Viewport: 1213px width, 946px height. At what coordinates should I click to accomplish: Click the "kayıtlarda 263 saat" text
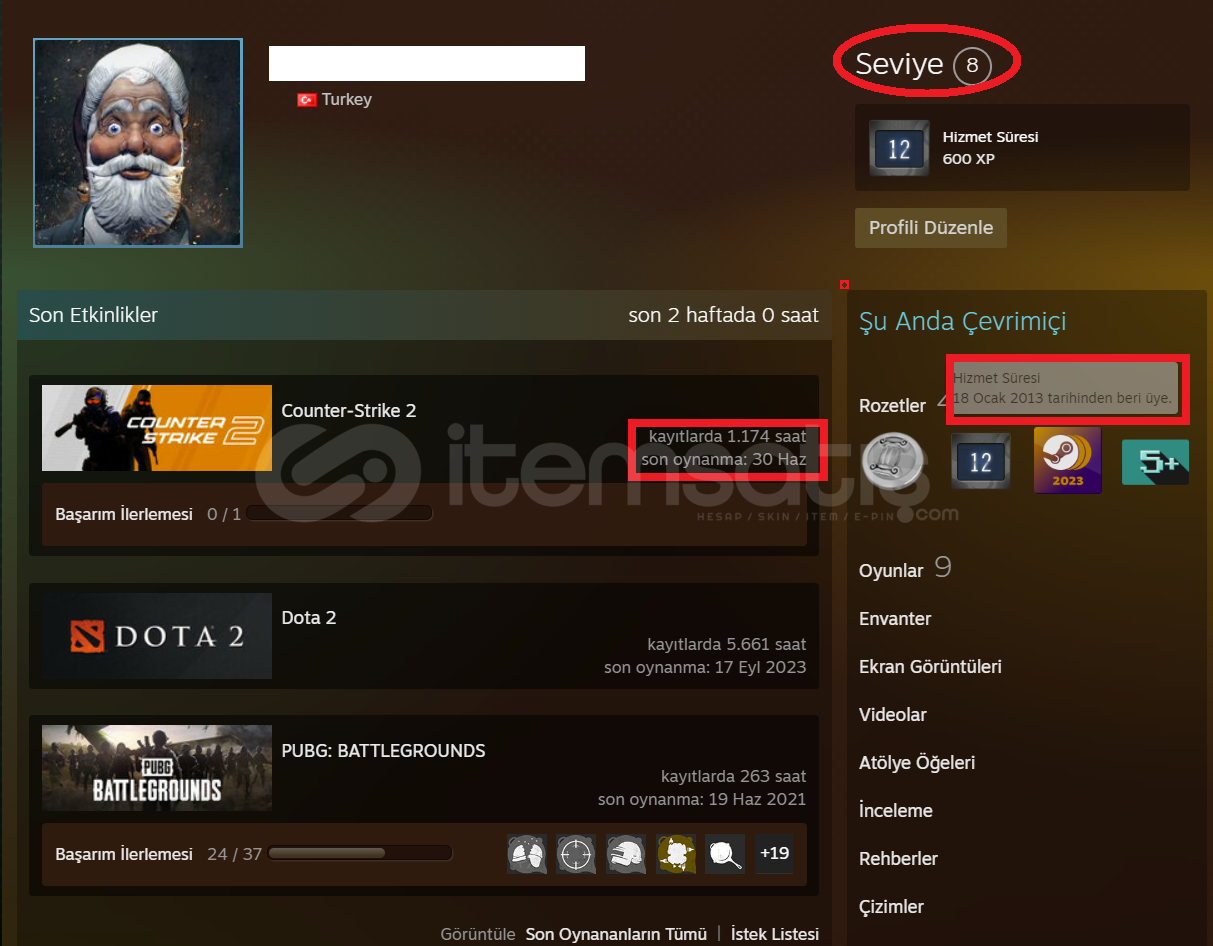734,777
